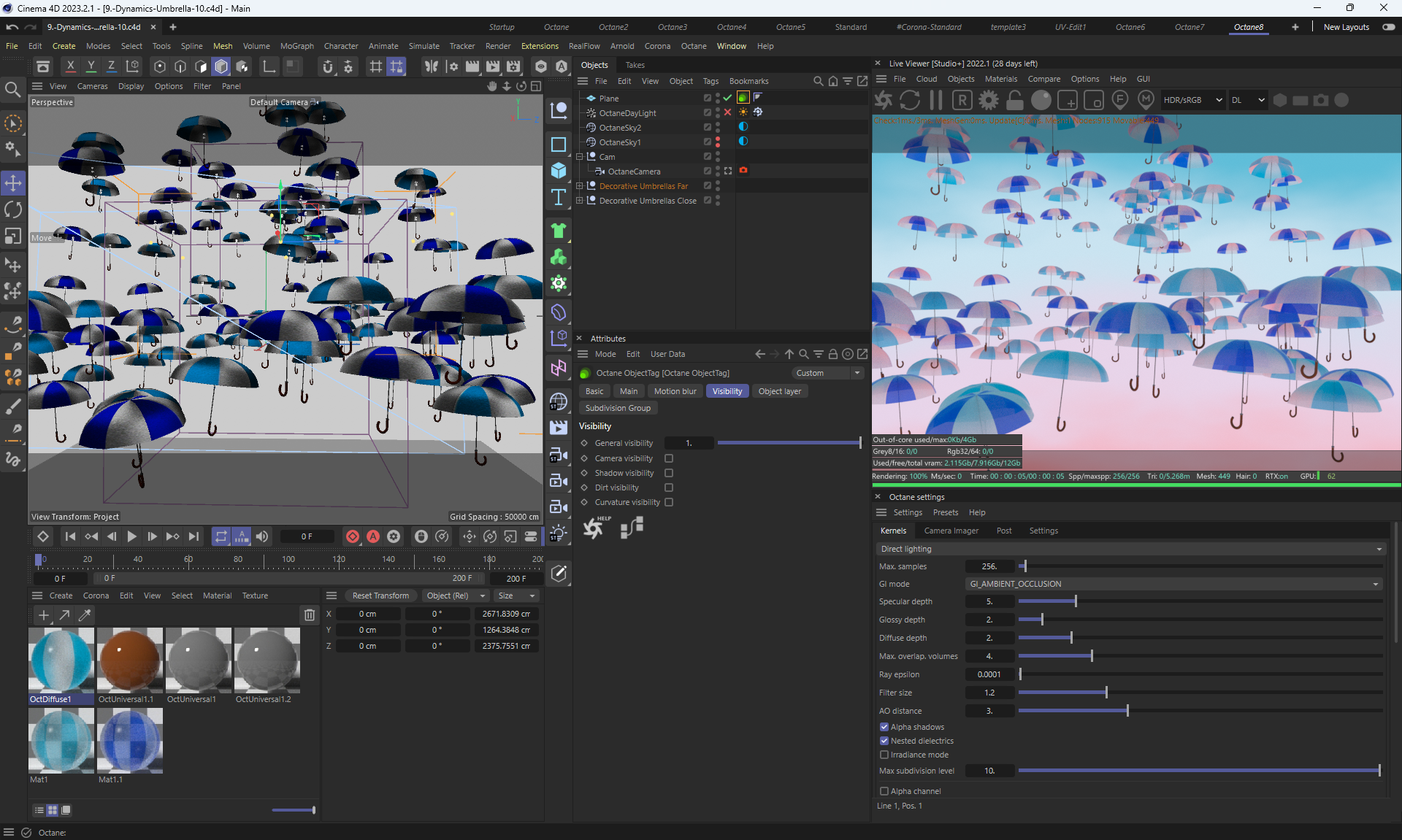Open the HDR/sRGB color space dropdown
This screenshot has width=1402, height=840.
[x=1192, y=100]
